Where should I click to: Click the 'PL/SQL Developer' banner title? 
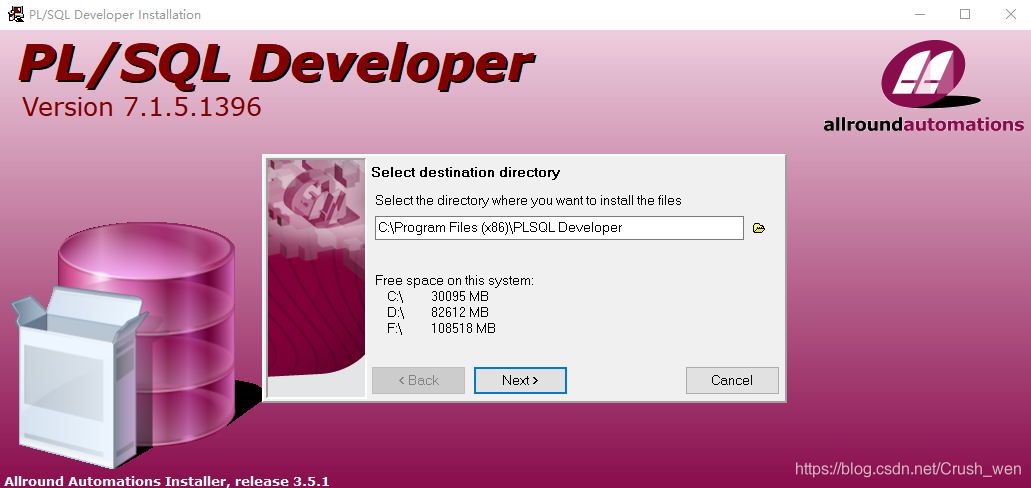coord(276,64)
